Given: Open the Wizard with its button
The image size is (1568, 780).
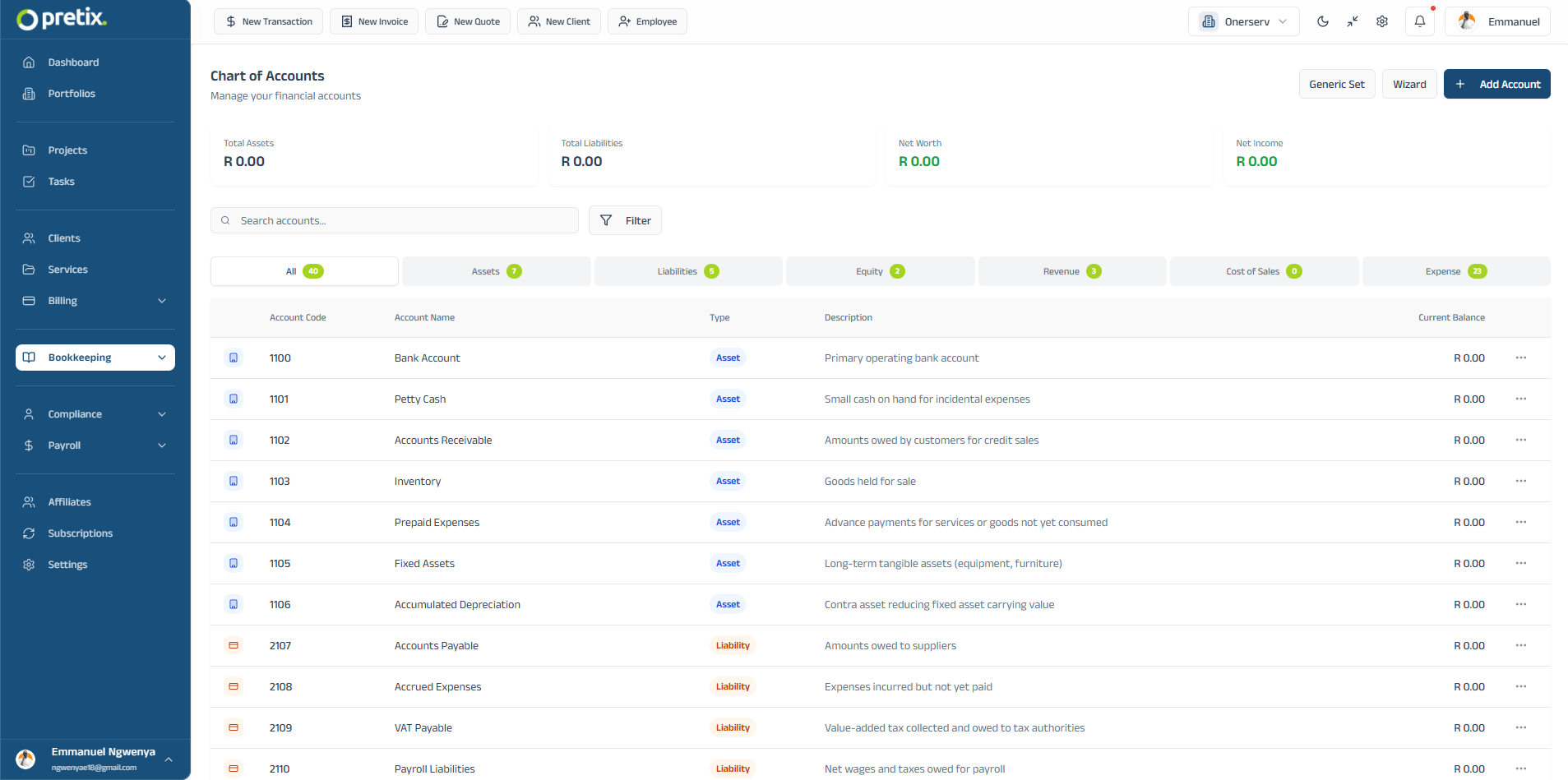Looking at the screenshot, I should 1408,84.
